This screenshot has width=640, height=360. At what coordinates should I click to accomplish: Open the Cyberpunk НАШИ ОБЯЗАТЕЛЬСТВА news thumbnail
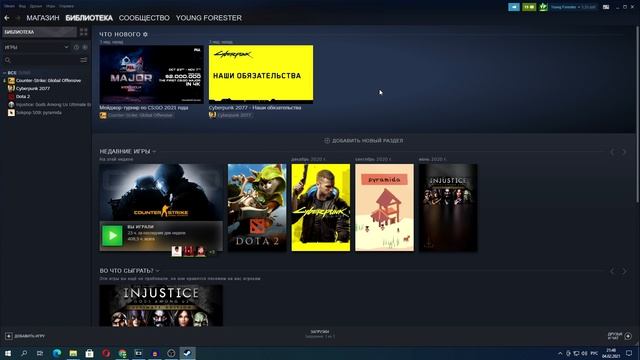coord(261,74)
